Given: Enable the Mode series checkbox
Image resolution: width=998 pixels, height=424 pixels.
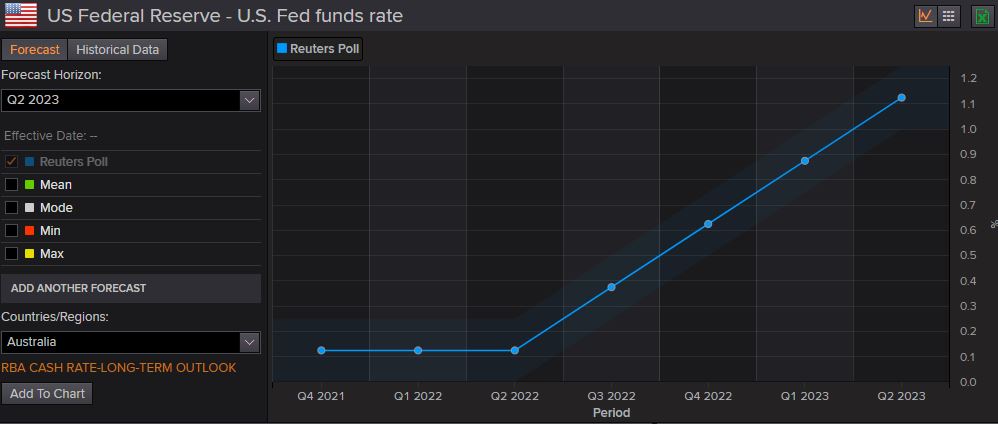Looking at the screenshot, I should click(x=11, y=208).
